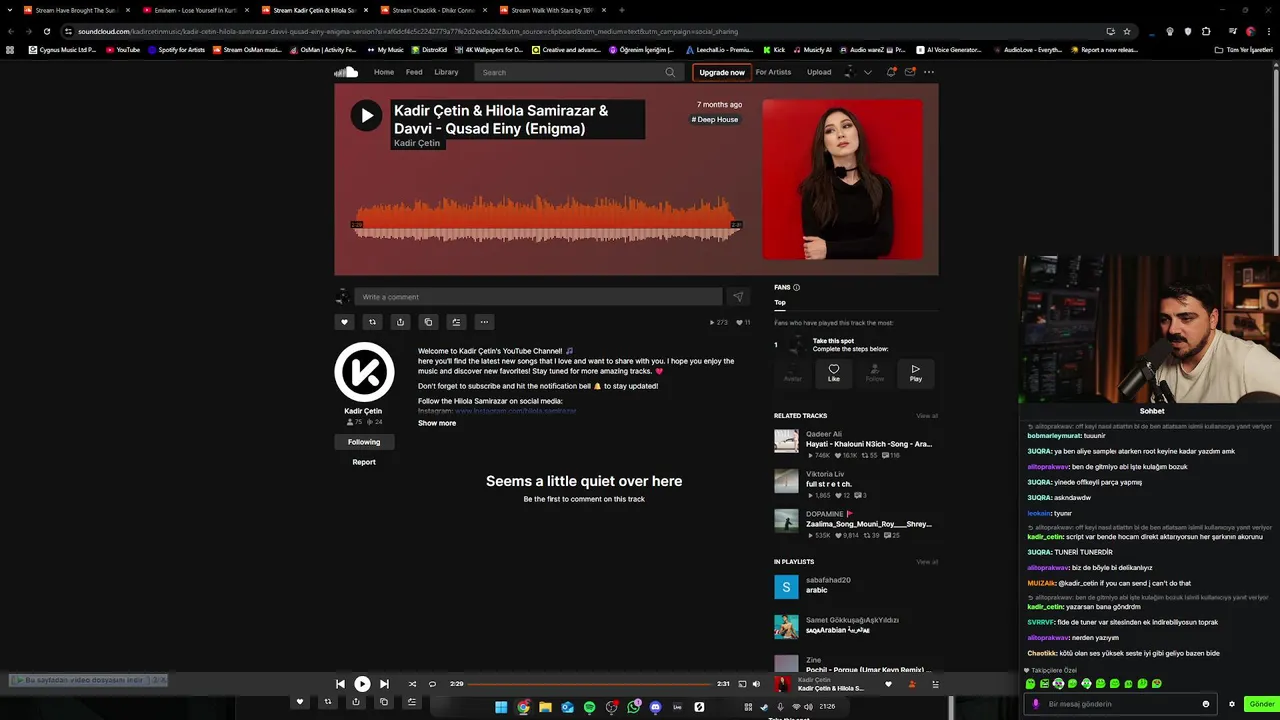Open related track Hayati - Khalouni N3ich

868,444
